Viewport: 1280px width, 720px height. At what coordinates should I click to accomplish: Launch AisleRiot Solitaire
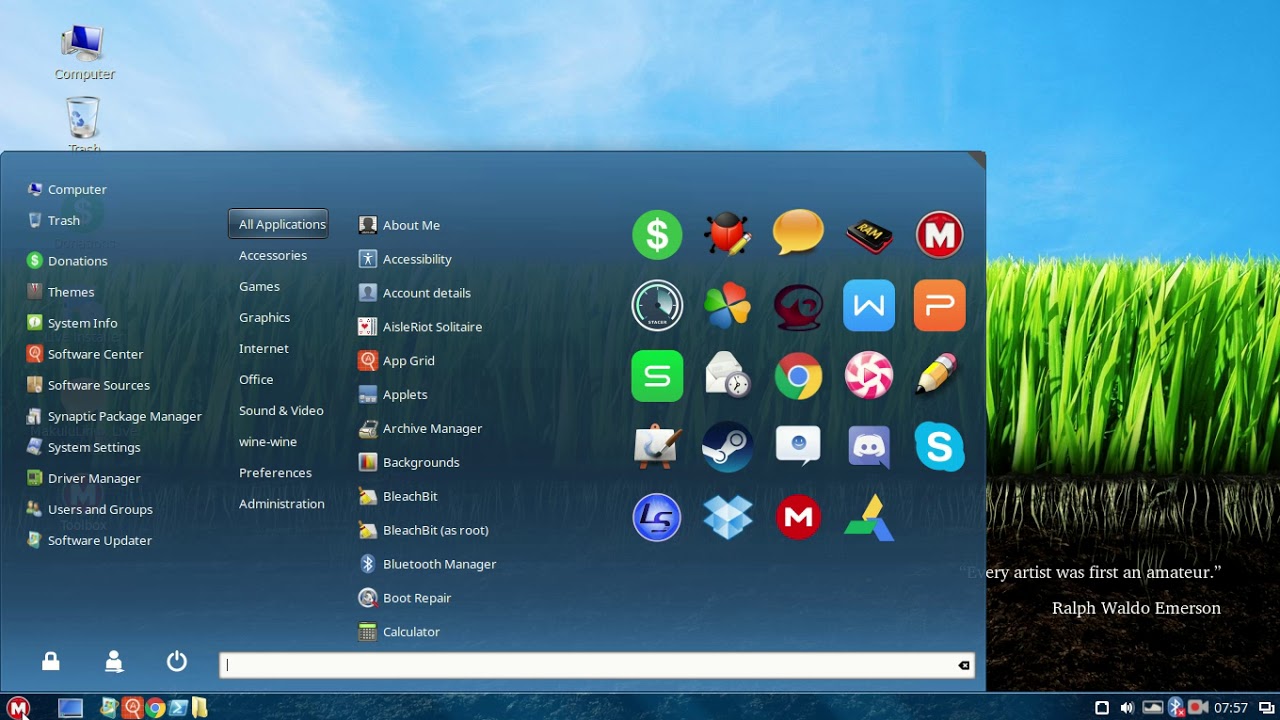(420, 327)
